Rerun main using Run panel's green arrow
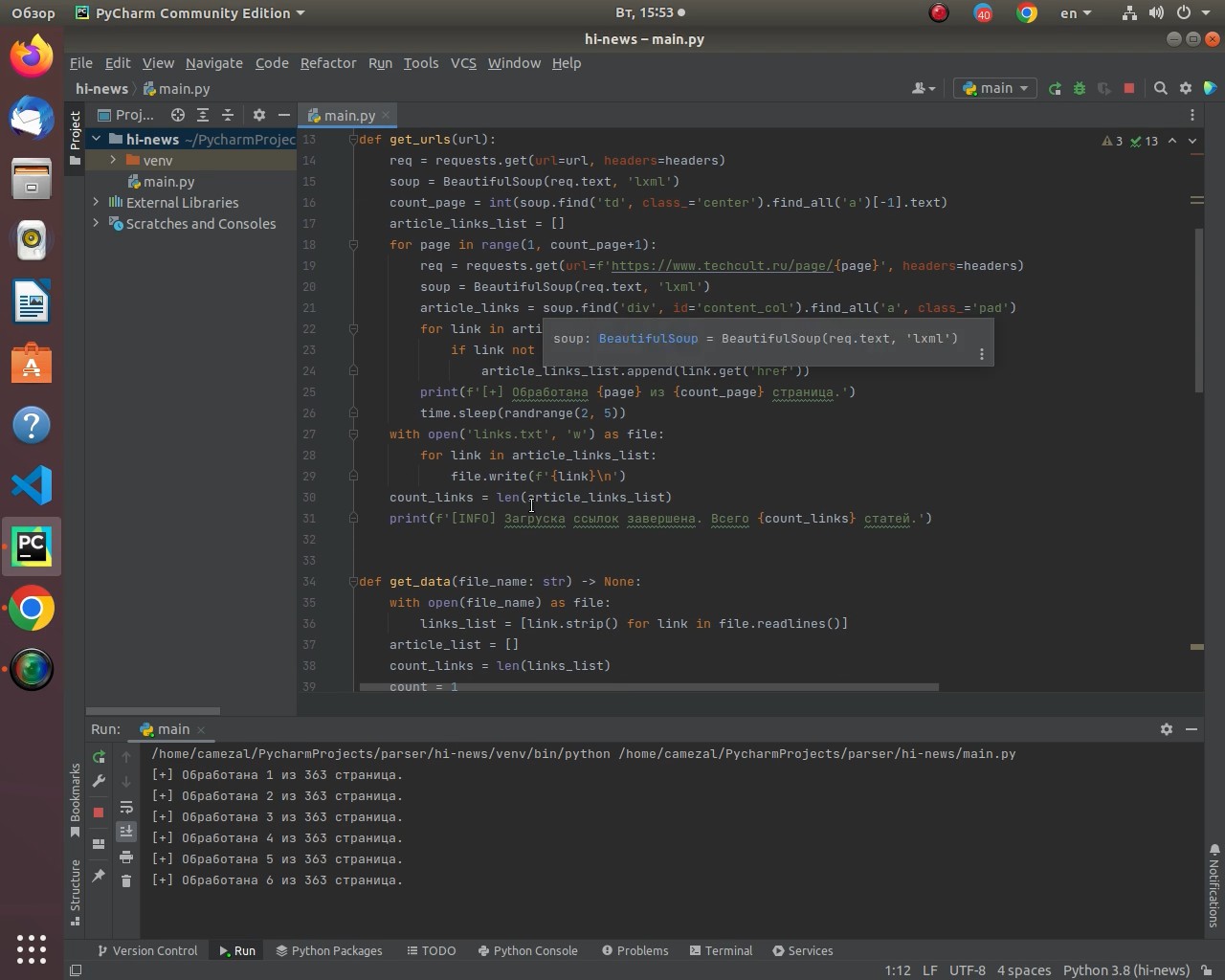Viewport: 1225px width, 980px height. (x=99, y=757)
